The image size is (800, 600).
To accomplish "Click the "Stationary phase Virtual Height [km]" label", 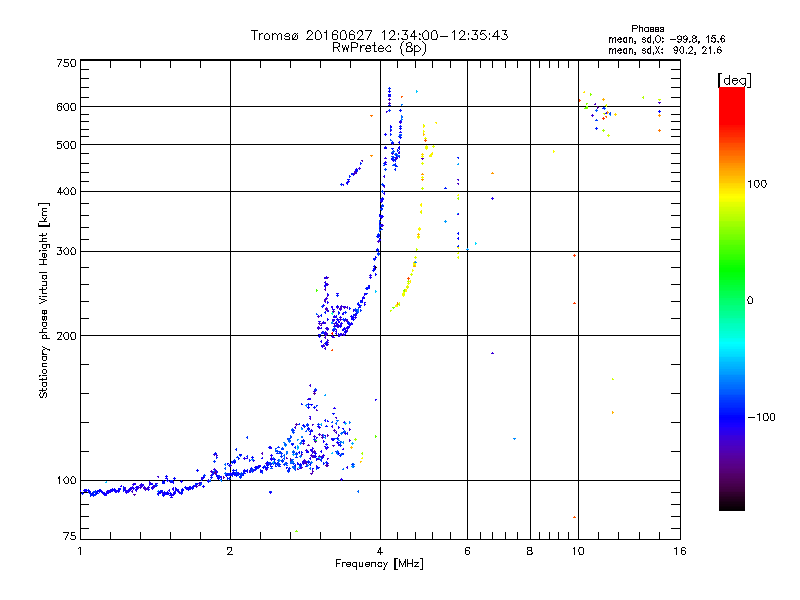I will (44, 300).
